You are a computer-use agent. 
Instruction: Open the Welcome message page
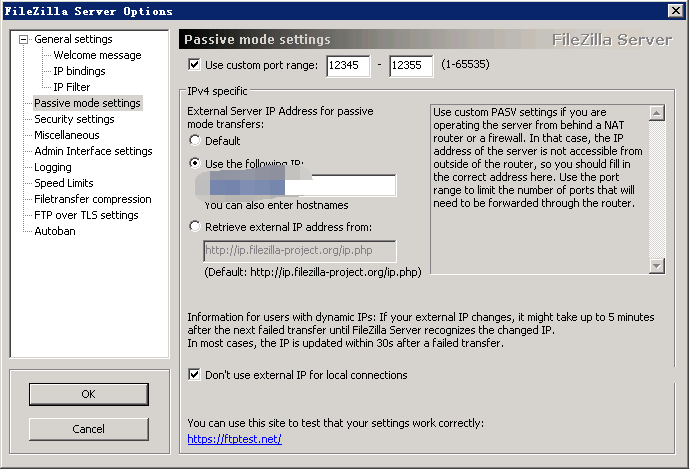(x=97, y=55)
